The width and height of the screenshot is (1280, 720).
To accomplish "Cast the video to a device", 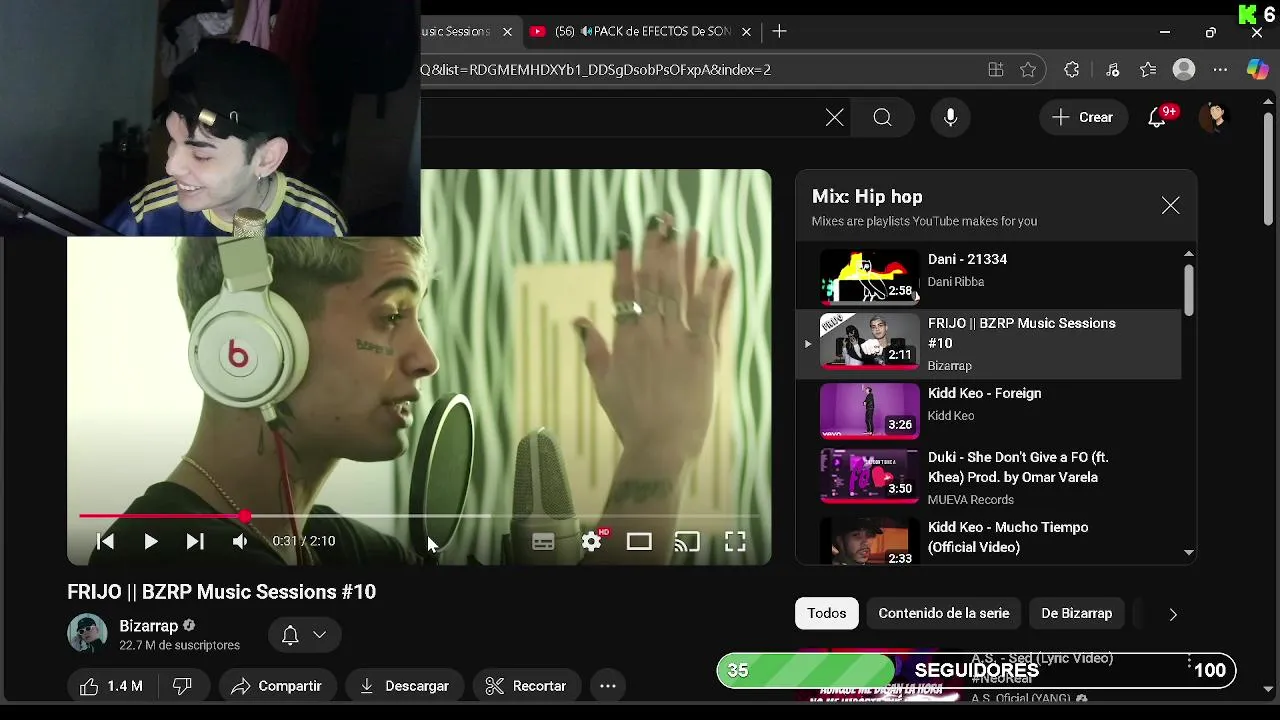I will pos(687,541).
